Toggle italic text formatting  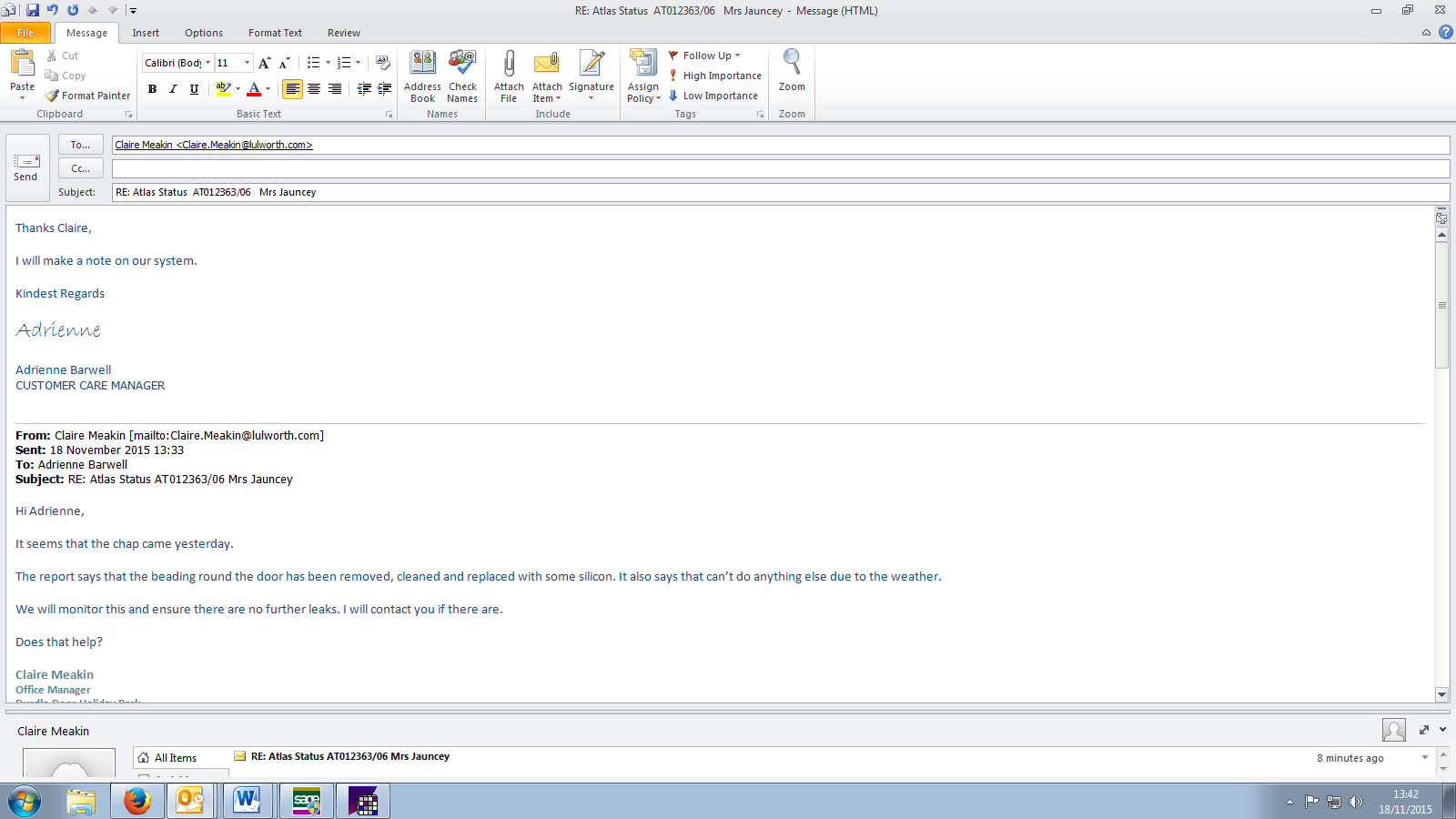(x=173, y=89)
